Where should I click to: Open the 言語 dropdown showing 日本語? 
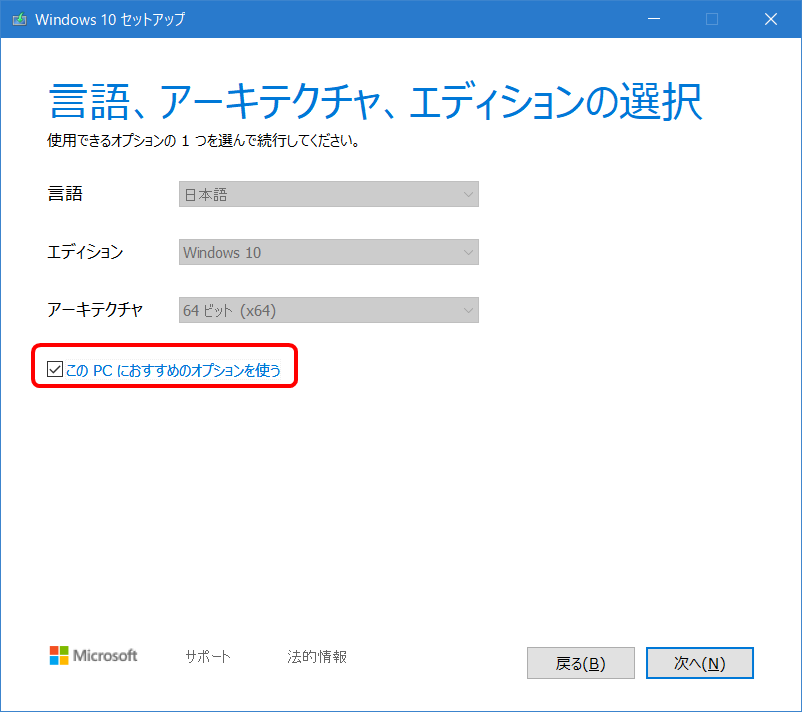click(328, 194)
